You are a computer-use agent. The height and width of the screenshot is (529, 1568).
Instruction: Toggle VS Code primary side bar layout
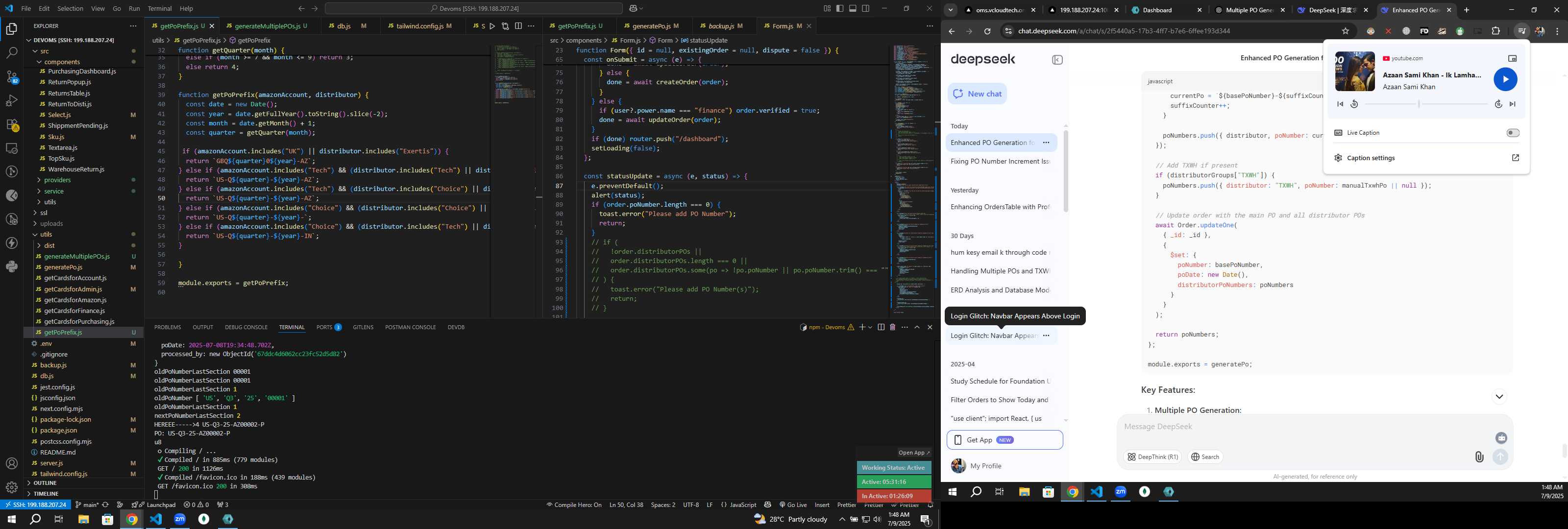pyautogui.click(x=840, y=8)
